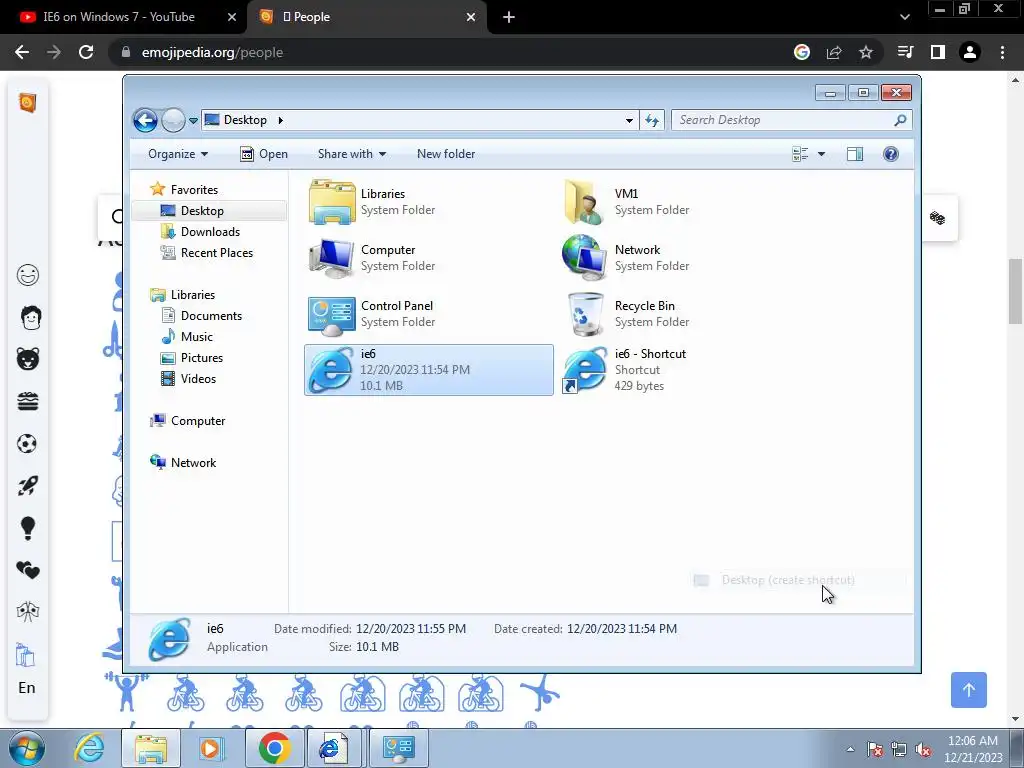Select Favorites in navigation pane
The image size is (1024, 768).
[194, 189]
